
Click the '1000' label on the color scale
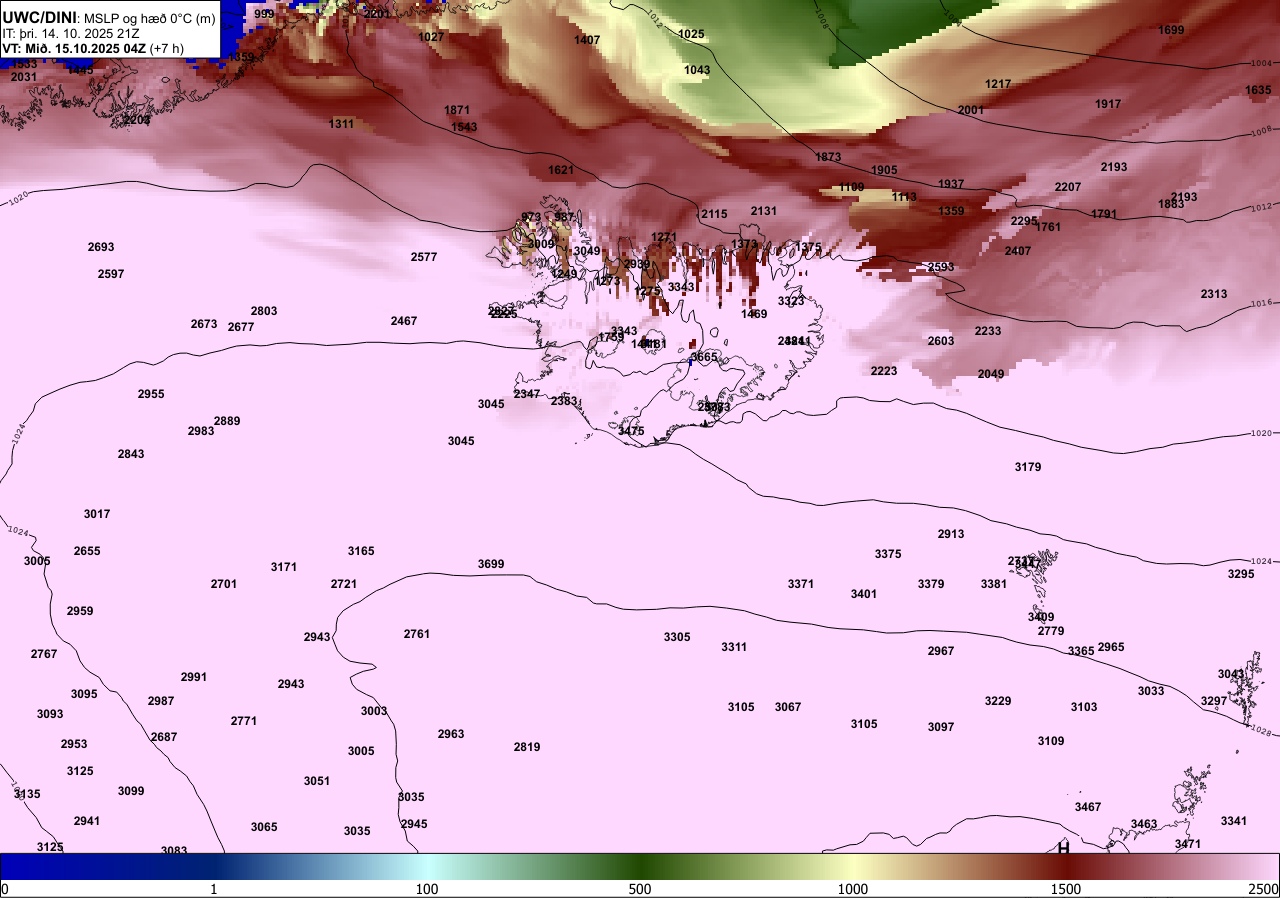click(853, 889)
